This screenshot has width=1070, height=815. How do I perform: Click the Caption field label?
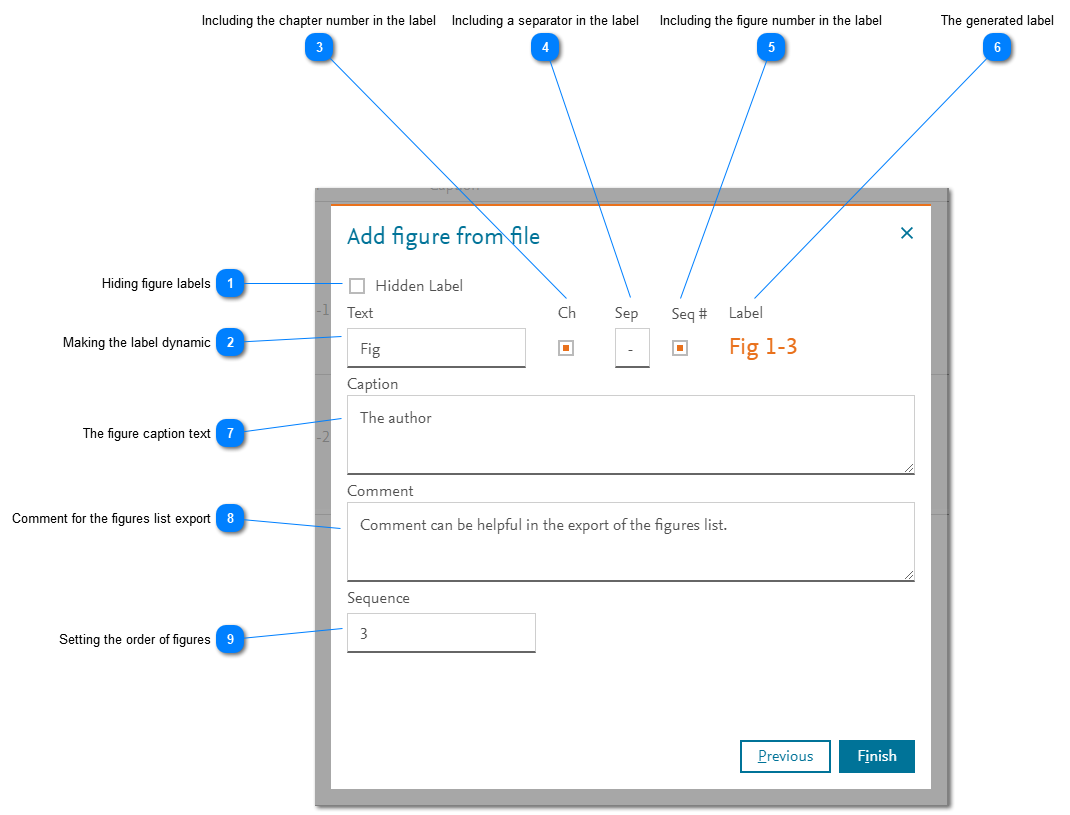373,384
